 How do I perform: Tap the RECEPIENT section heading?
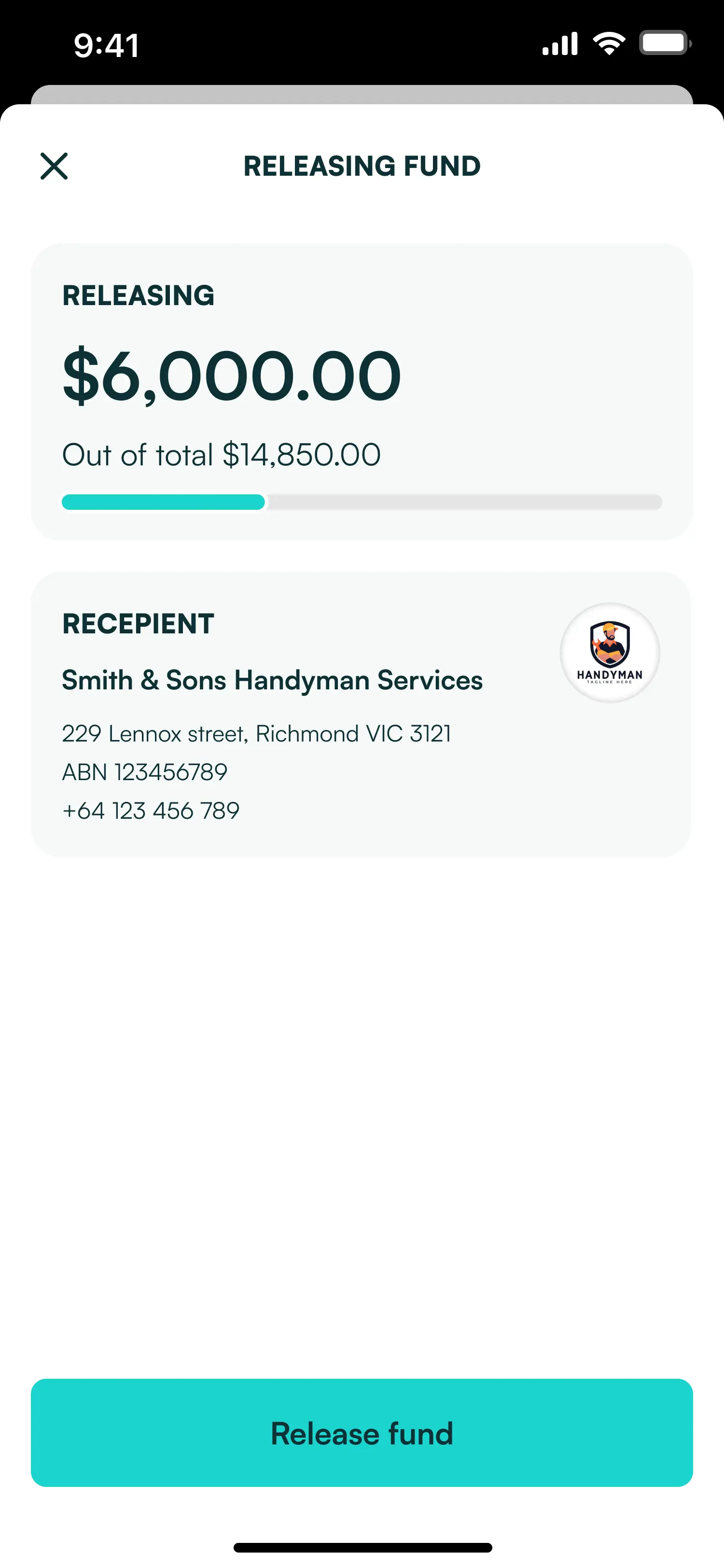tap(138, 624)
